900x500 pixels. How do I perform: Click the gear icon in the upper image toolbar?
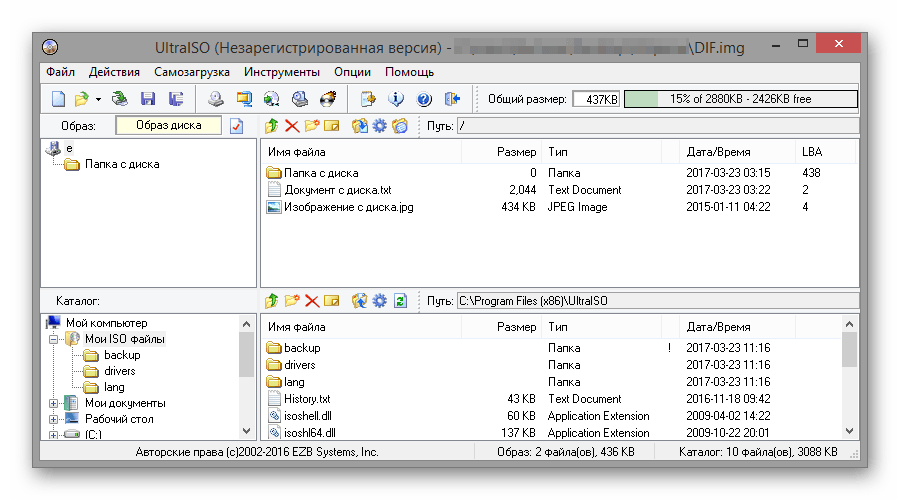[379, 126]
